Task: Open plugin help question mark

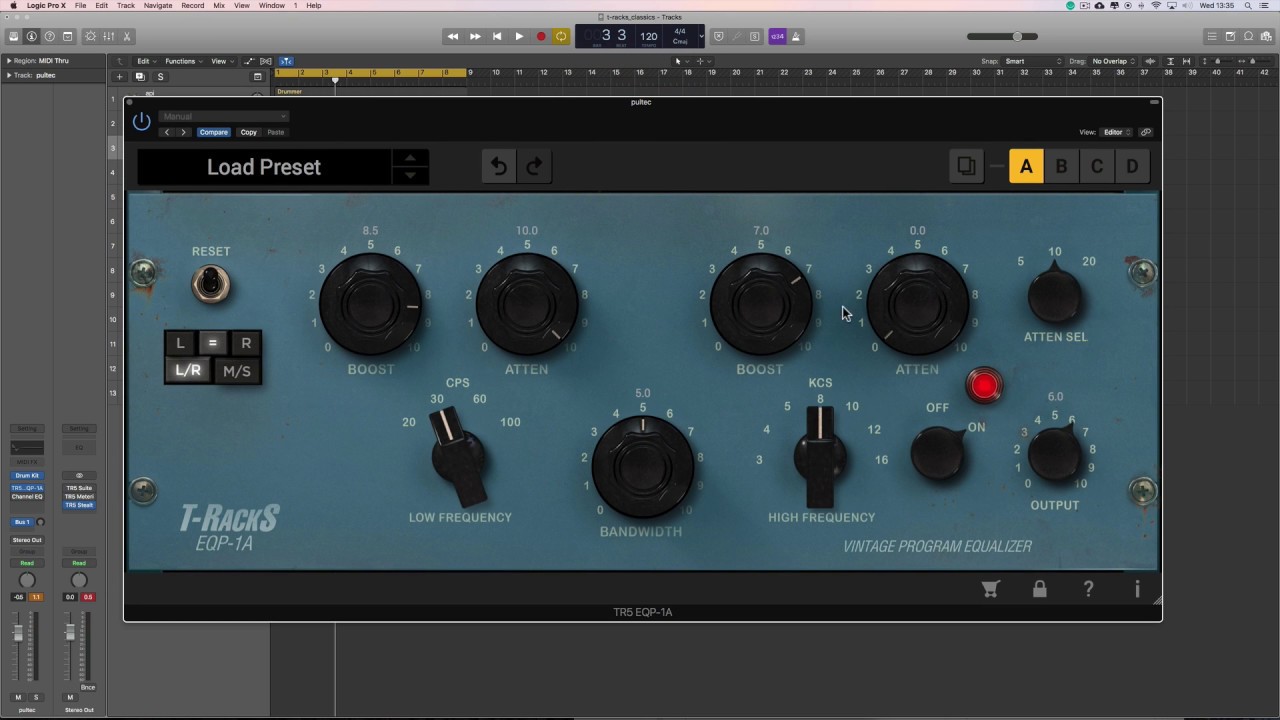Action: point(1089,589)
